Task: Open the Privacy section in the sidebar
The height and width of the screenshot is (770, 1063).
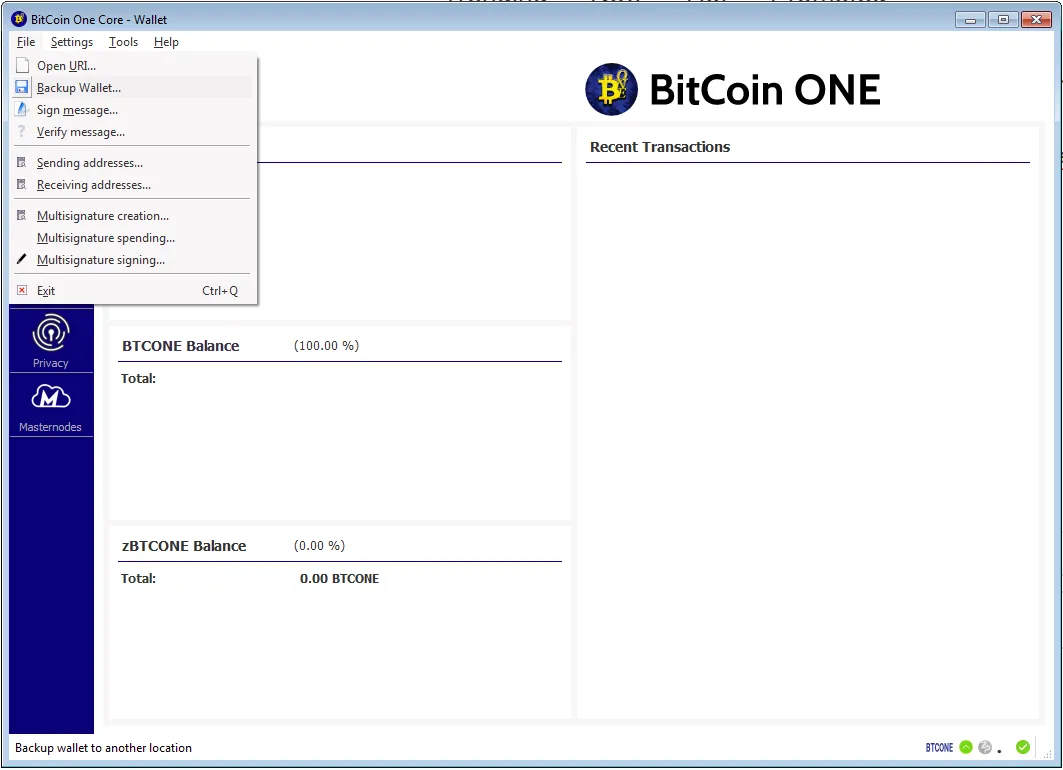Action: click(x=51, y=341)
